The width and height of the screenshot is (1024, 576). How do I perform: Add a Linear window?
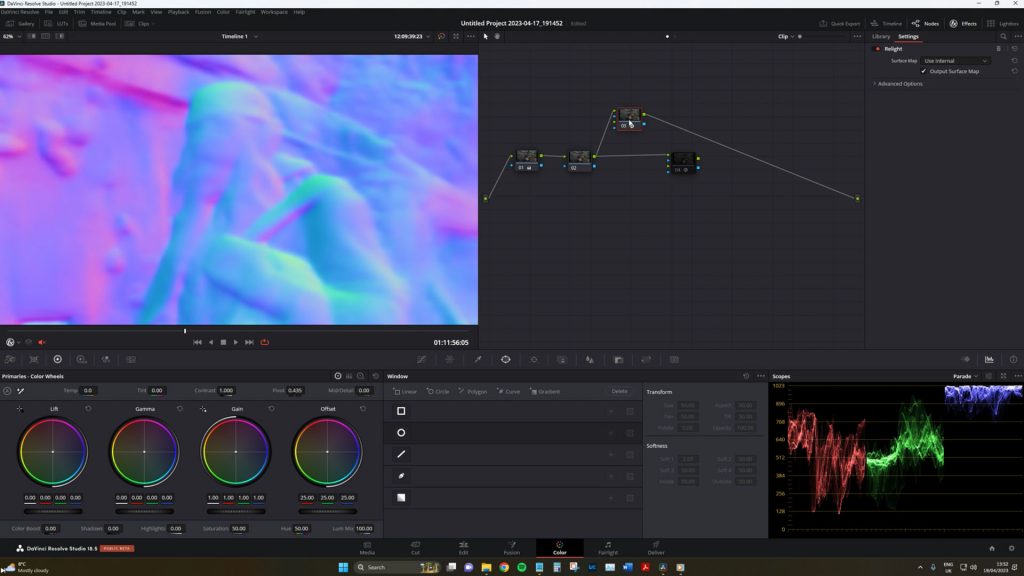tap(405, 392)
